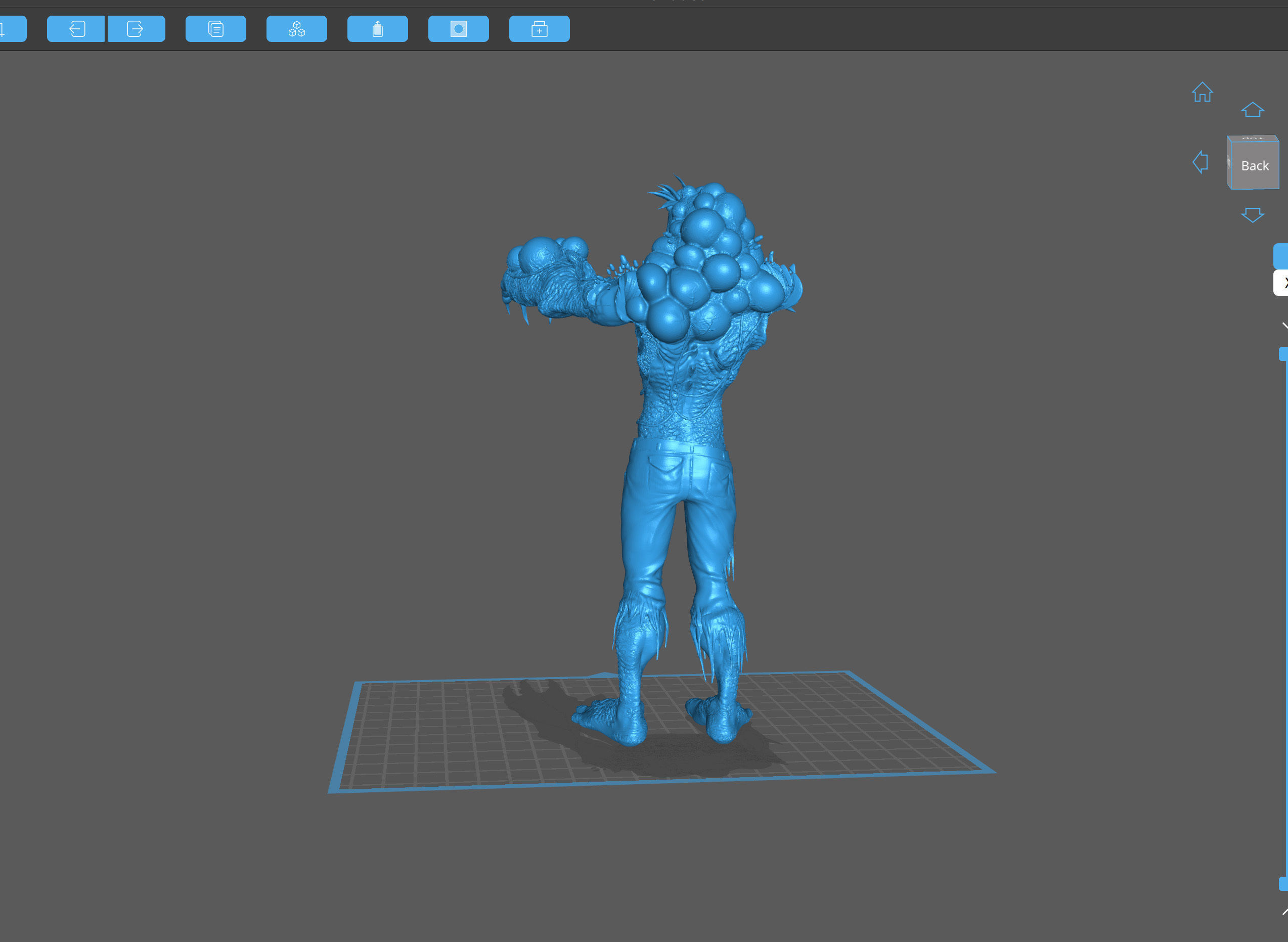Open the copy model tool with stacked pages icon
The width and height of the screenshot is (1288, 942).
click(x=215, y=29)
